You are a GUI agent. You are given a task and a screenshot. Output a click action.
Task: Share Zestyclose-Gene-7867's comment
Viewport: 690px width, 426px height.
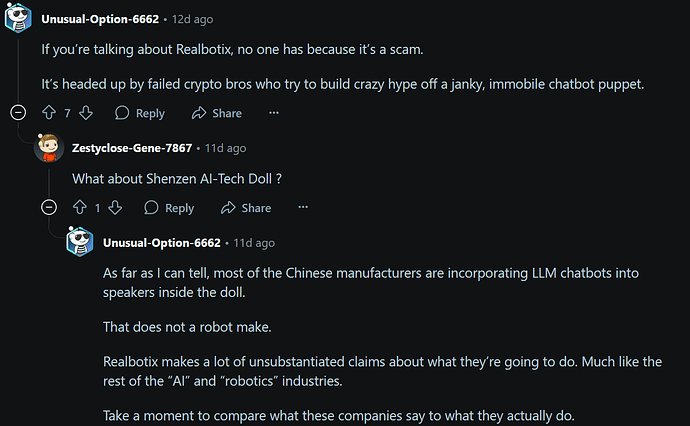(246, 208)
